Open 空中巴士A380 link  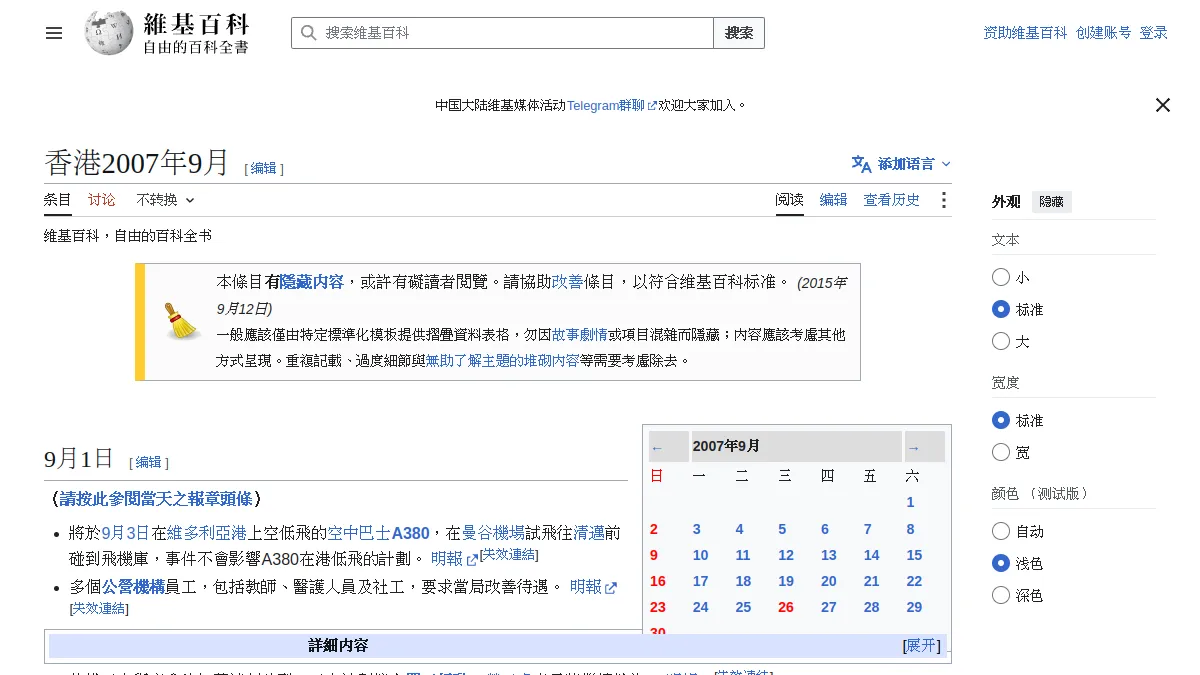[379, 533]
